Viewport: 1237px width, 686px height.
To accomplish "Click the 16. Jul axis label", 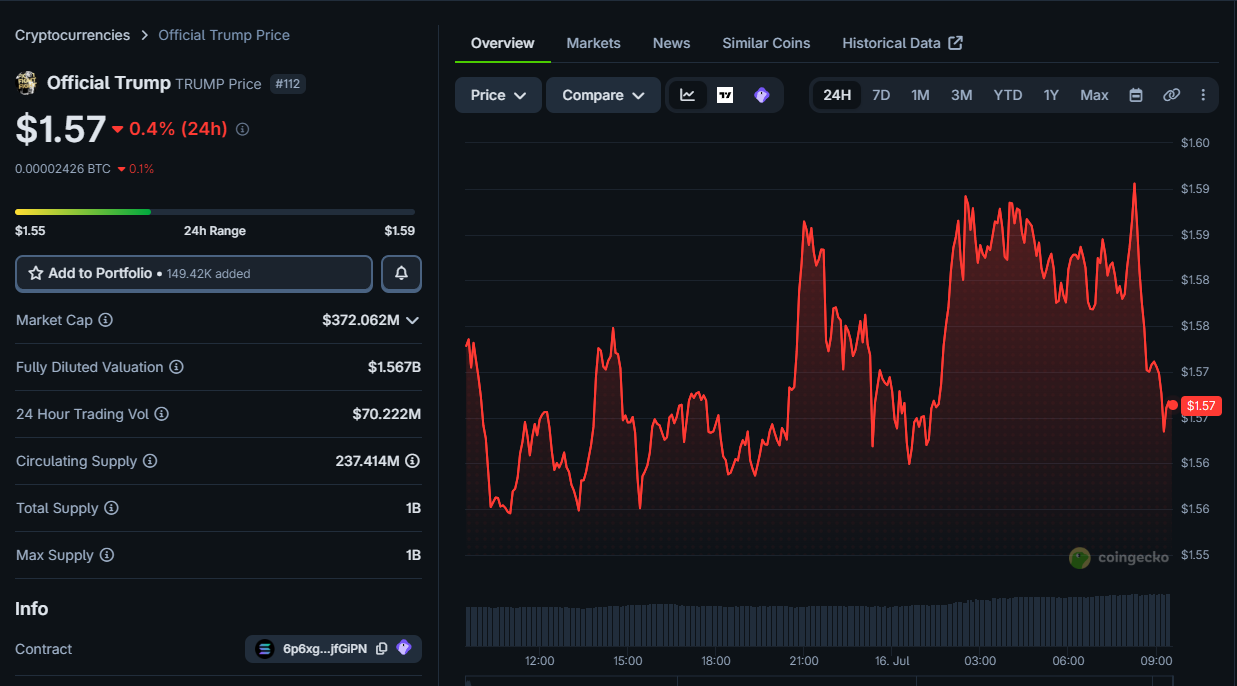I will pyautogui.click(x=892, y=661).
